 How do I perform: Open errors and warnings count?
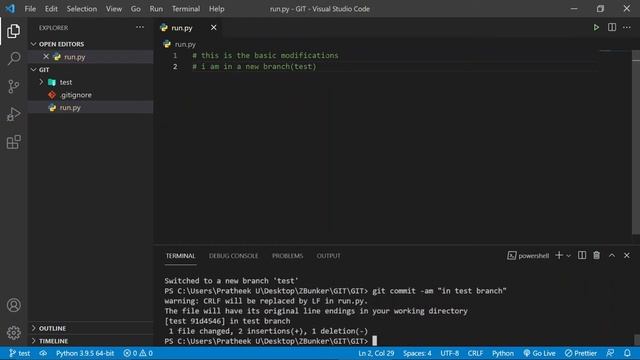pyautogui.click(x=138, y=353)
